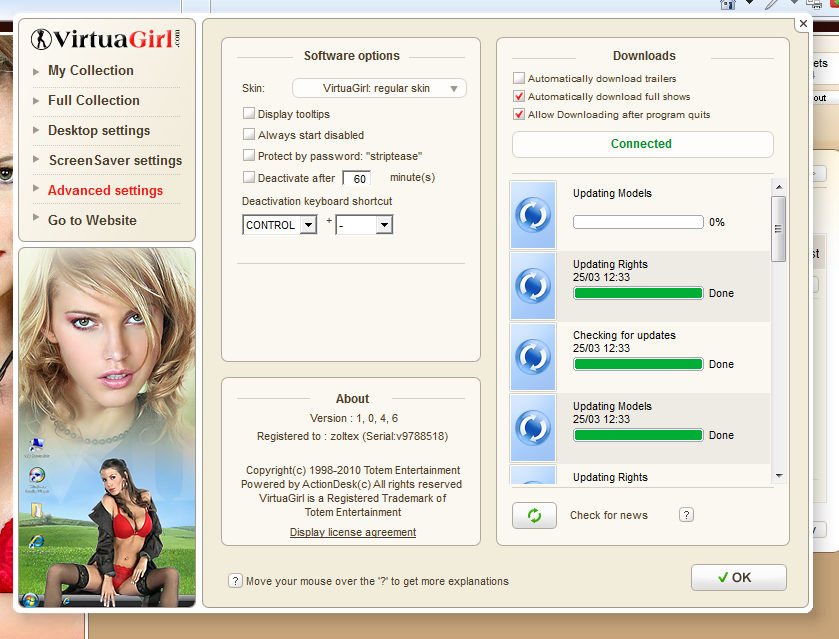This screenshot has height=639, width=839.
Task: Choose Go to Website
Action: point(92,220)
